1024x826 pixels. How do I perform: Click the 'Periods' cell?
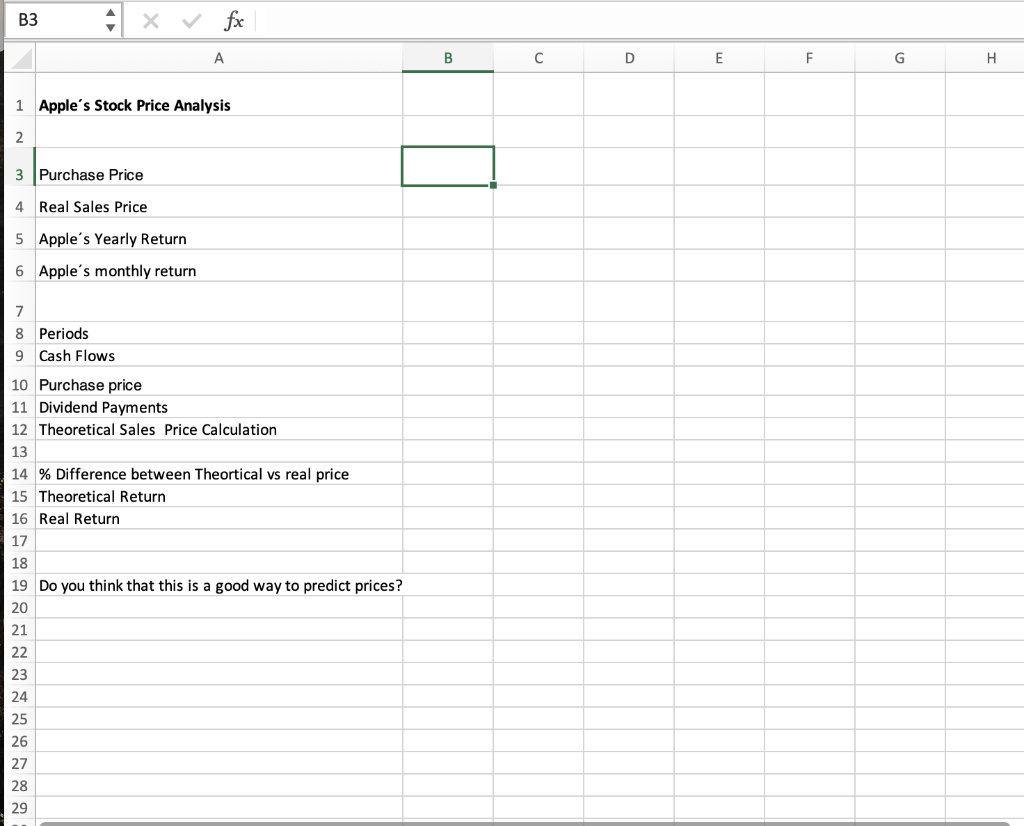pyautogui.click(x=219, y=333)
